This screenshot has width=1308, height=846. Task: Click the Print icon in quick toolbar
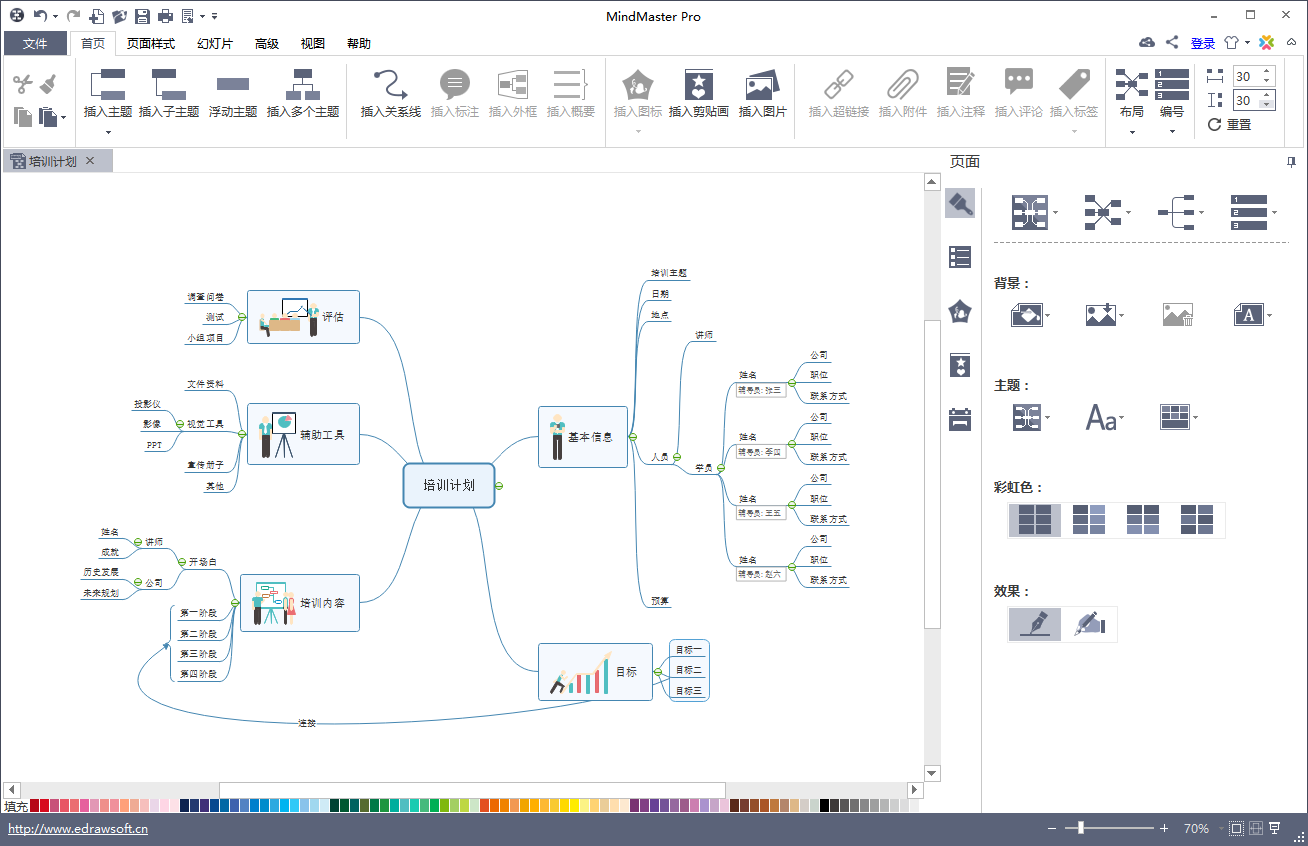click(x=165, y=16)
